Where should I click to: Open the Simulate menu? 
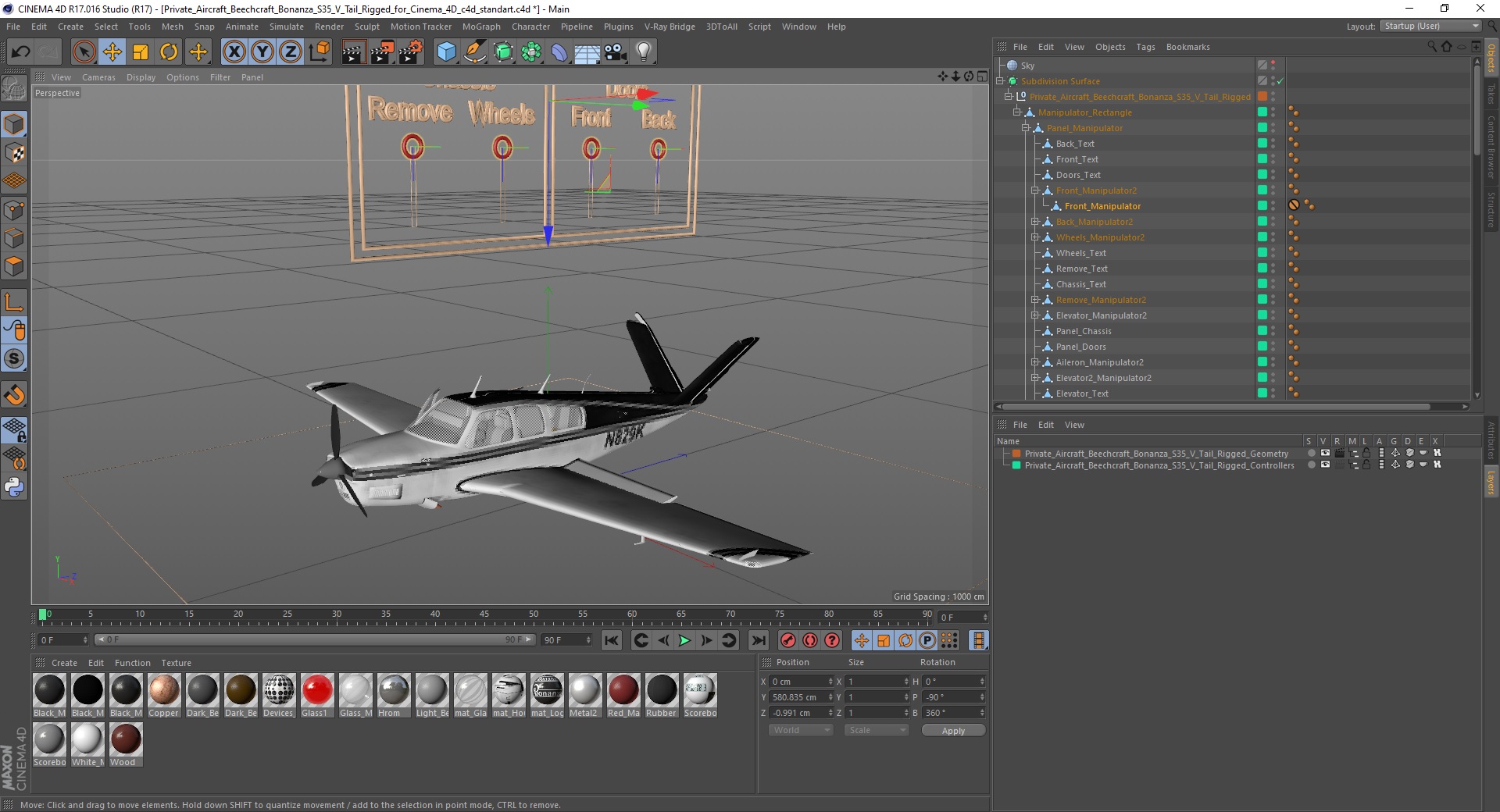(x=286, y=27)
